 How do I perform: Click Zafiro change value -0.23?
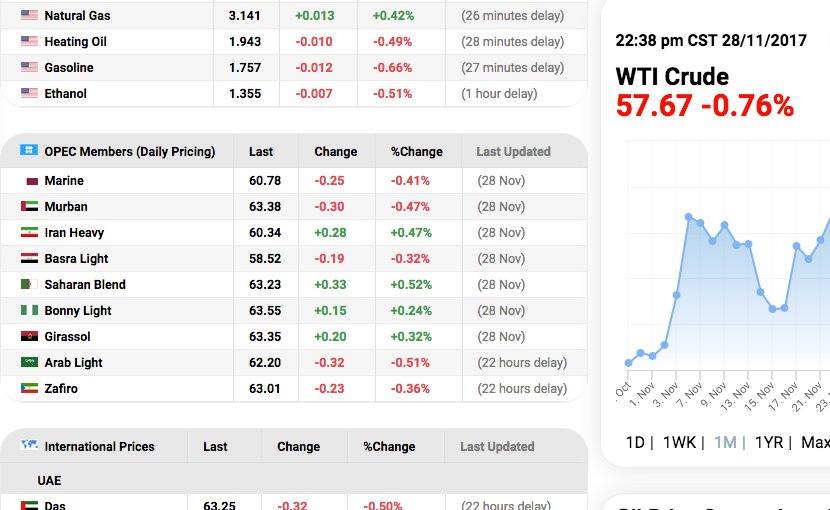coord(329,388)
